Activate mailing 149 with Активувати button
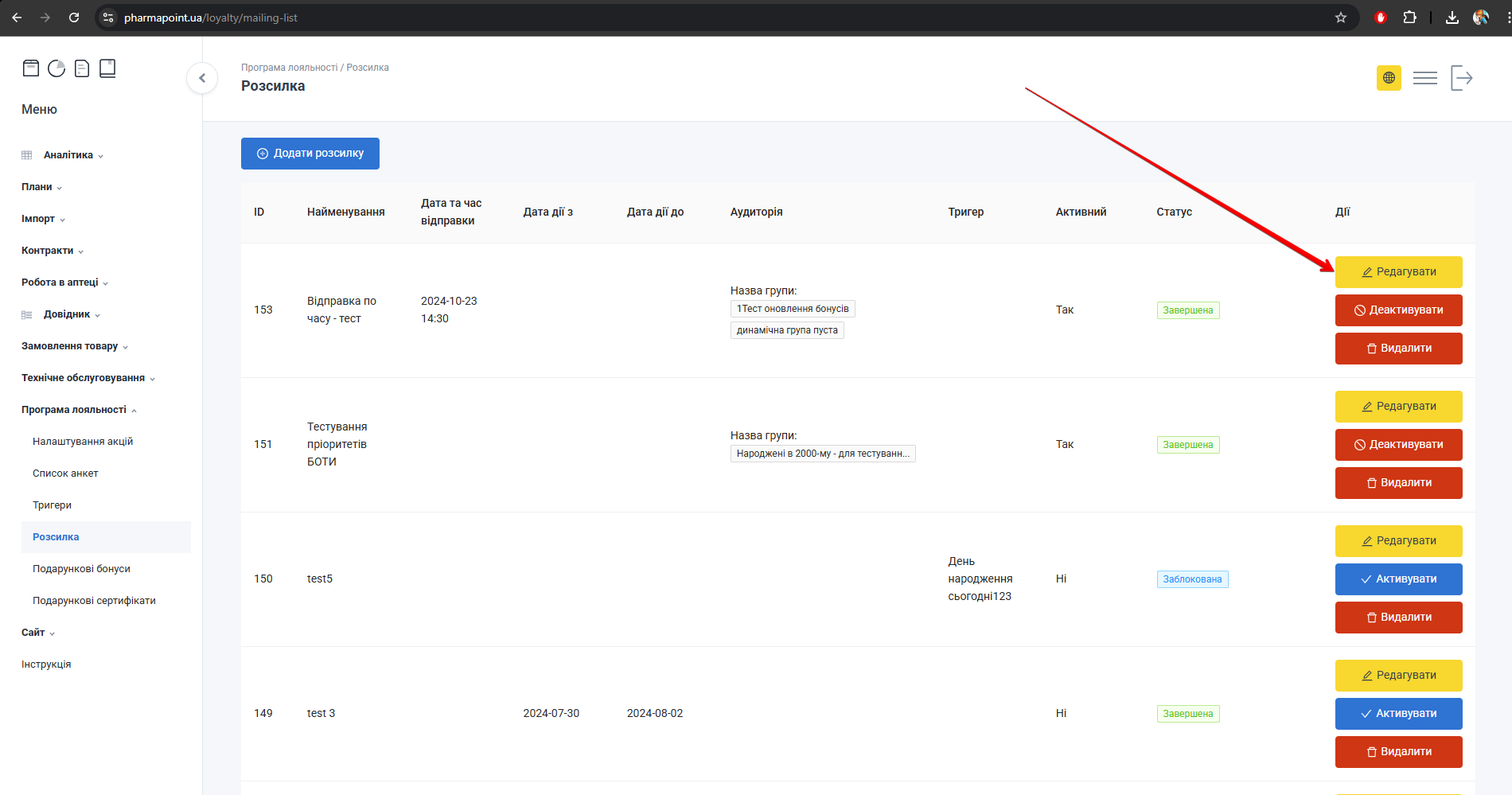 [1398, 714]
